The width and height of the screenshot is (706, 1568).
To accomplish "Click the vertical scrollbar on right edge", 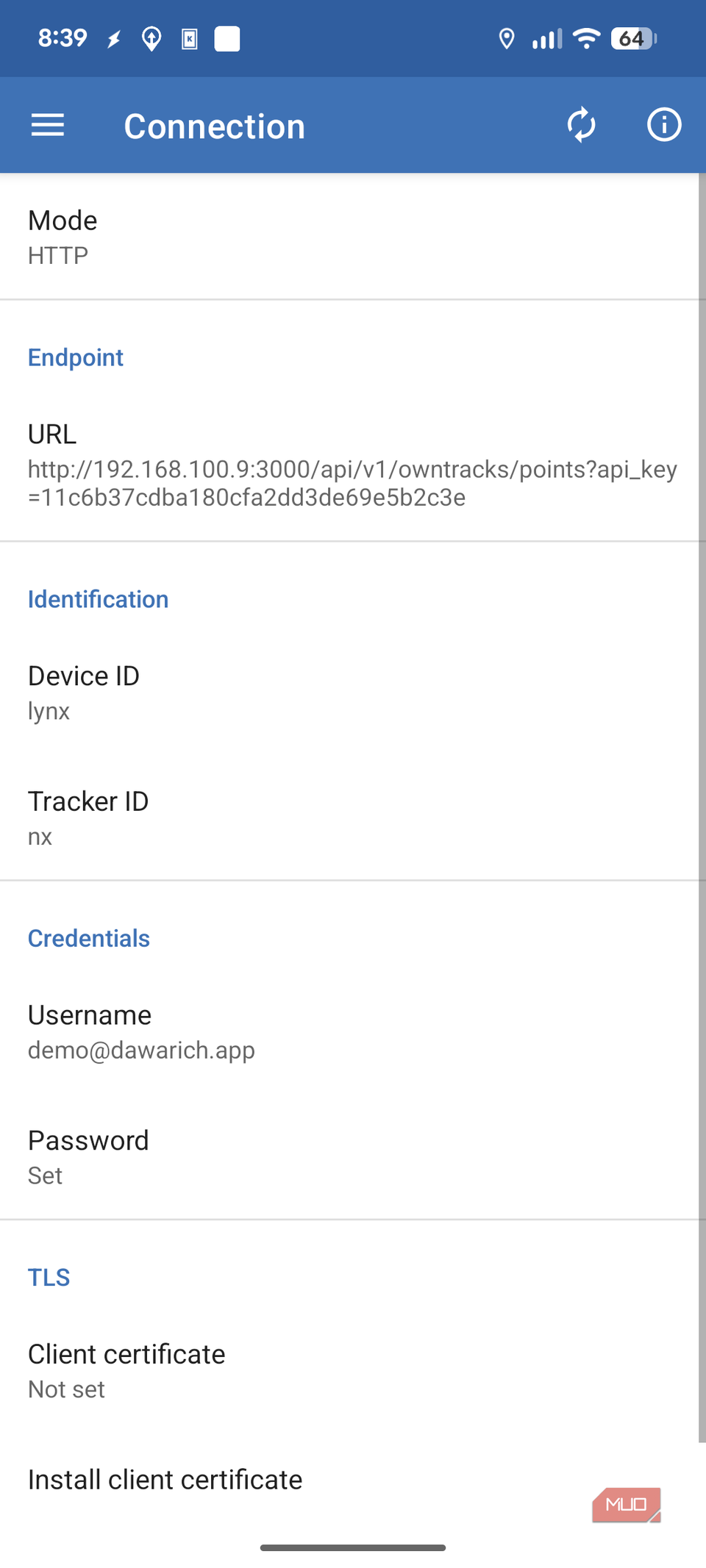I will (702, 807).
